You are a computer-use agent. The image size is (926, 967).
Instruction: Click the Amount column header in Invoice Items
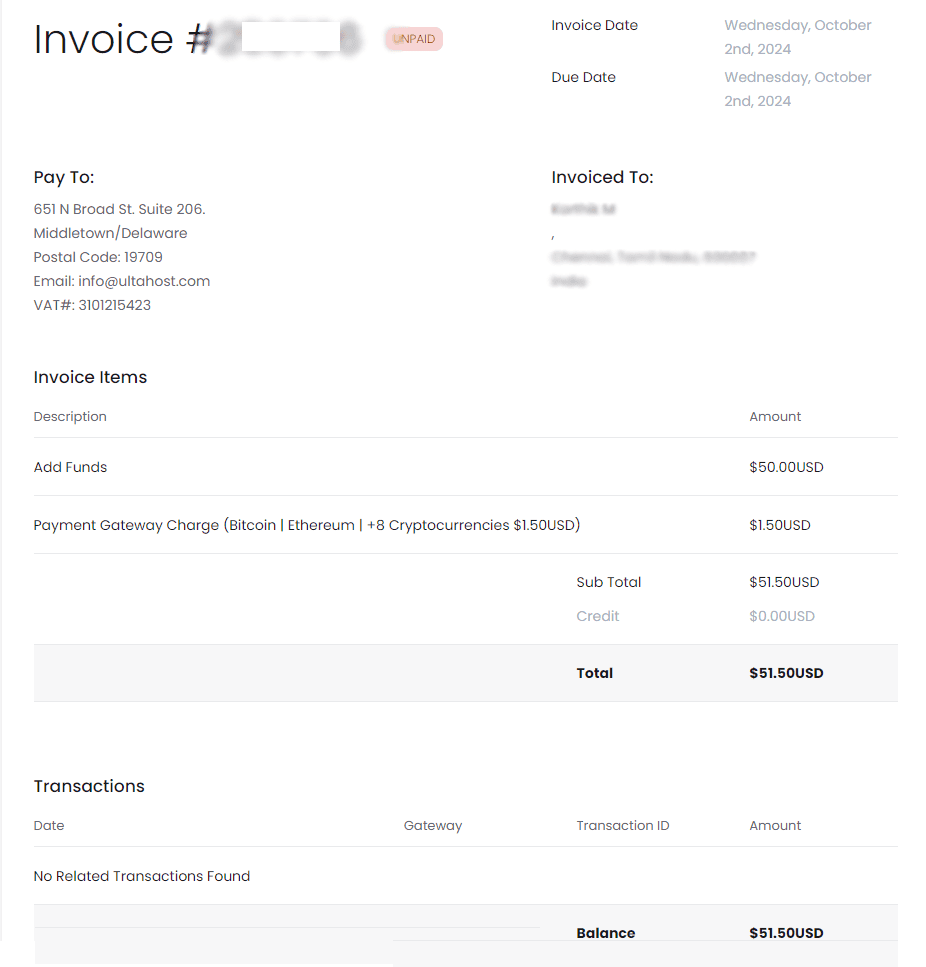click(x=775, y=416)
